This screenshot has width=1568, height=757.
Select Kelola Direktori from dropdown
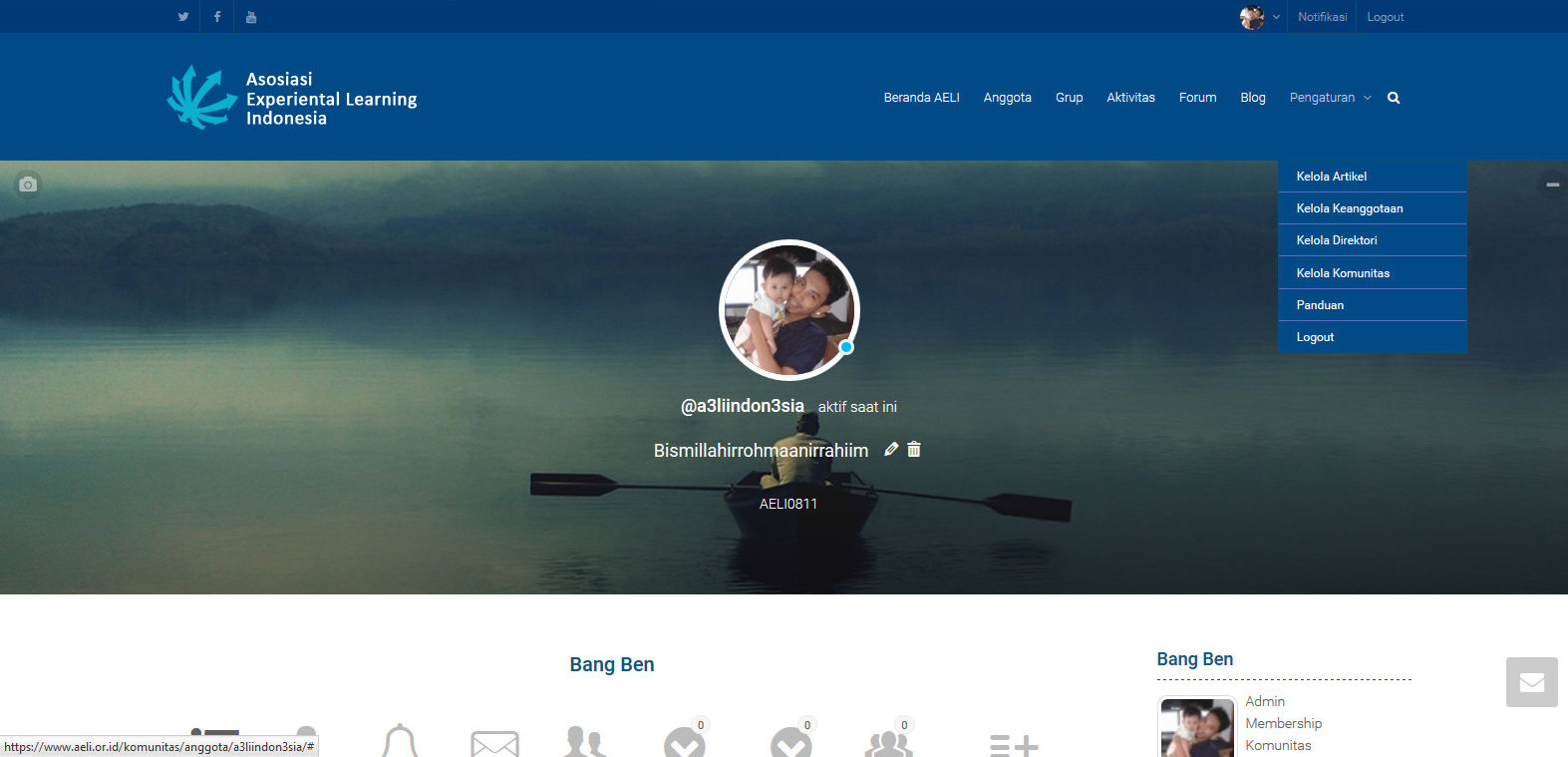(x=1372, y=240)
